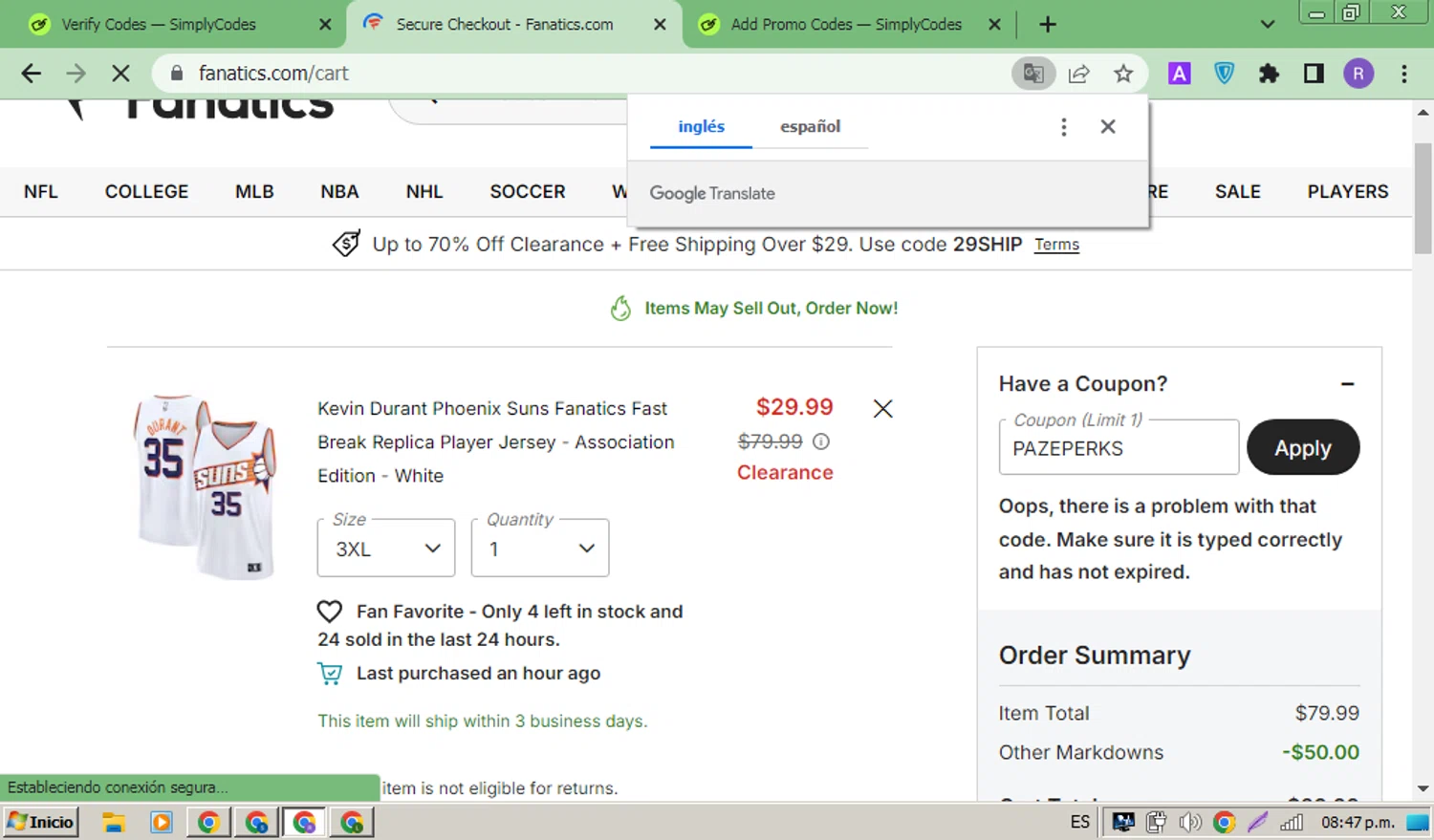The height and width of the screenshot is (840, 1434).
Task: Select the inglés language tab
Action: [x=701, y=126]
